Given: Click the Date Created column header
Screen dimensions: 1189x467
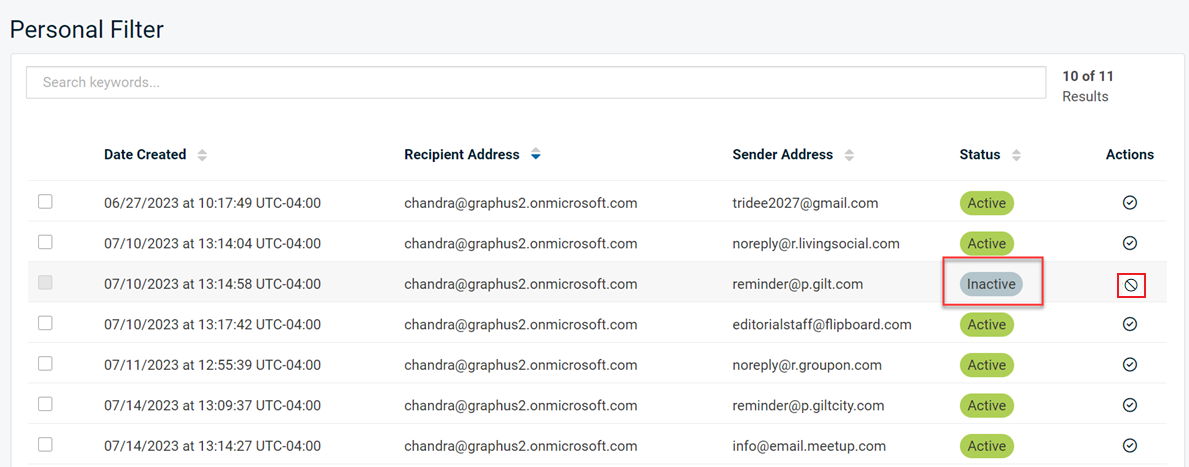Looking at the screenshot, I should click(145, 155).
